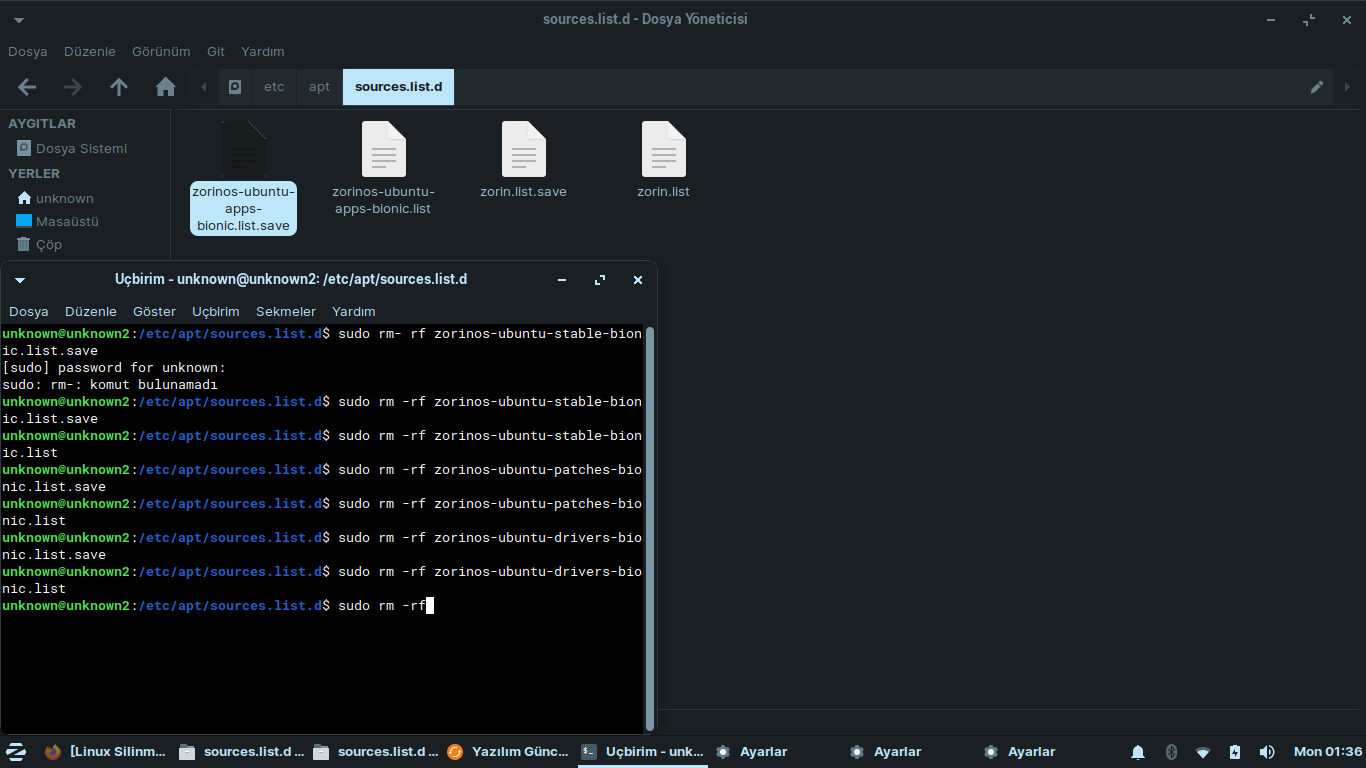This screenshot has height=768, width=1366.
Task: Select sources.list.d path segment
Action: [x=398, y=87]
